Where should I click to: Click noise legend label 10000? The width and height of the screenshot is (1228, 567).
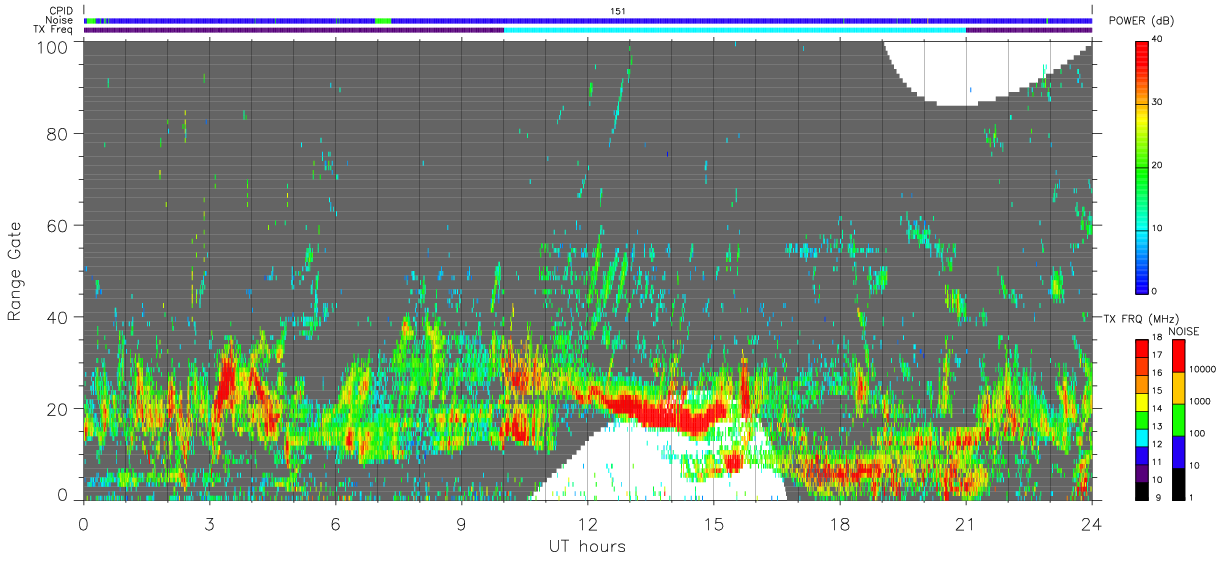click(x=1204, y=368)
